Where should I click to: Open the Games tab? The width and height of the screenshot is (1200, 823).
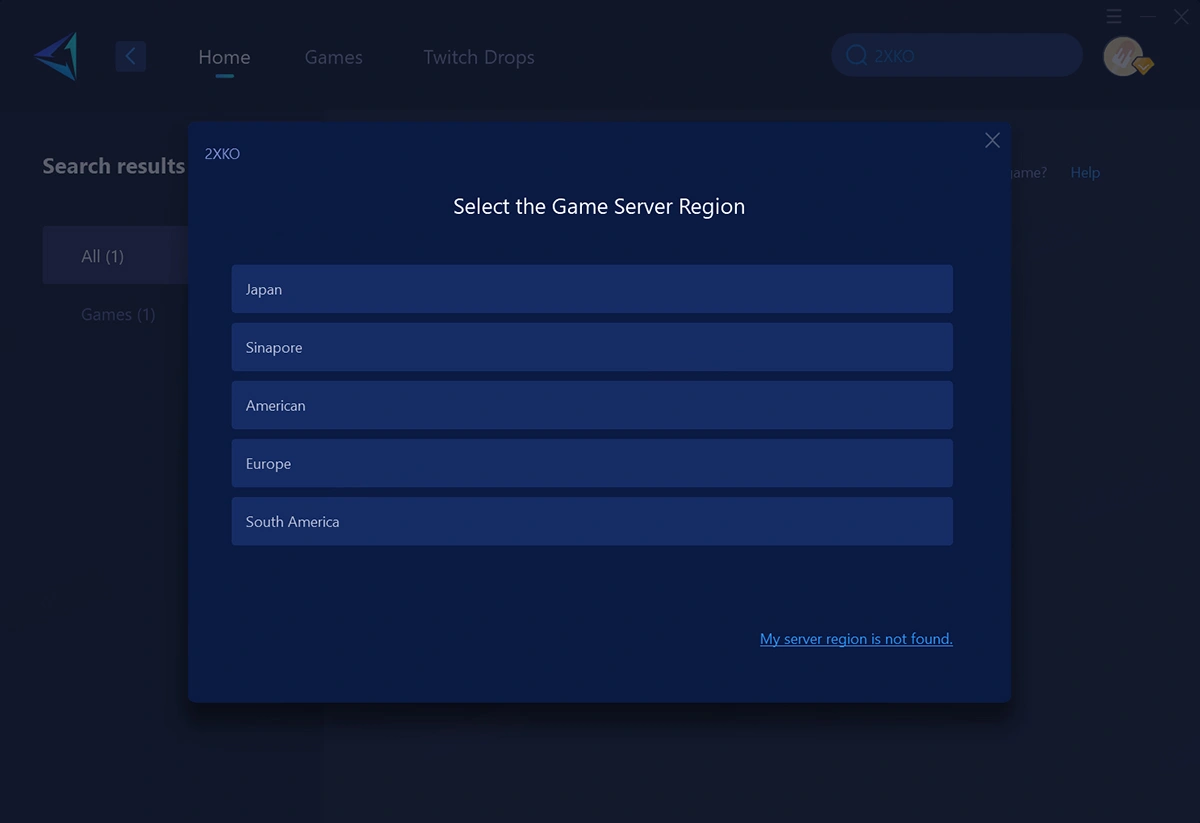(x=333, y=57)
